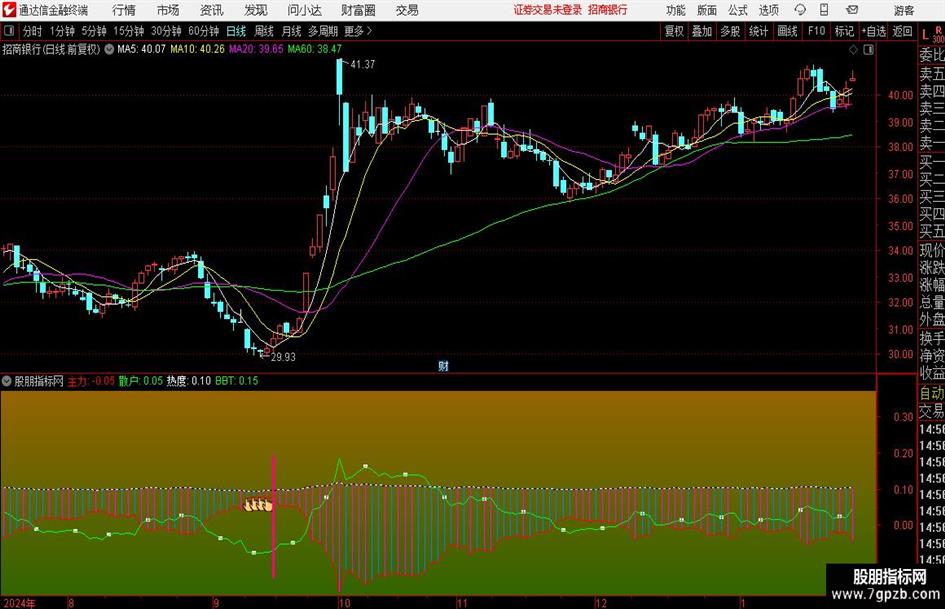The image size is (945, 609).
Task: Click the magenta vertical signal line
Action: (274, 516)
